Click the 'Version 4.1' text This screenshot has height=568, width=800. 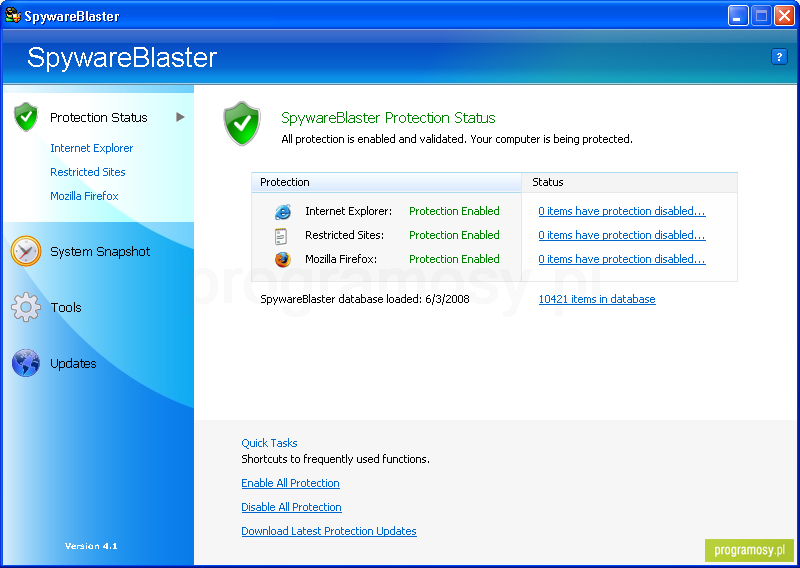[x=91, y=546]
